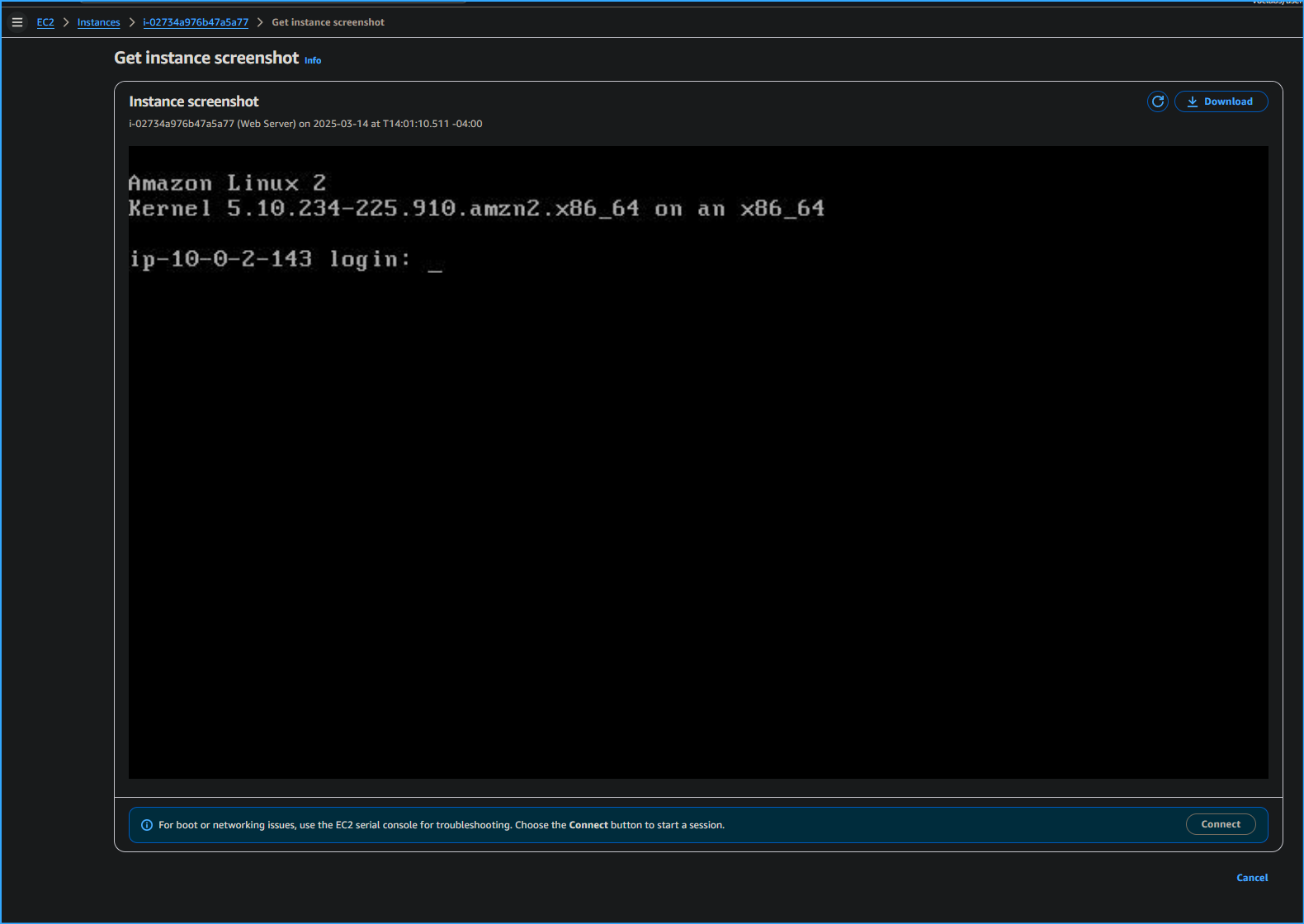Click the console screenshot image
Screen dimensions: 1304x924
coord(698,462)
